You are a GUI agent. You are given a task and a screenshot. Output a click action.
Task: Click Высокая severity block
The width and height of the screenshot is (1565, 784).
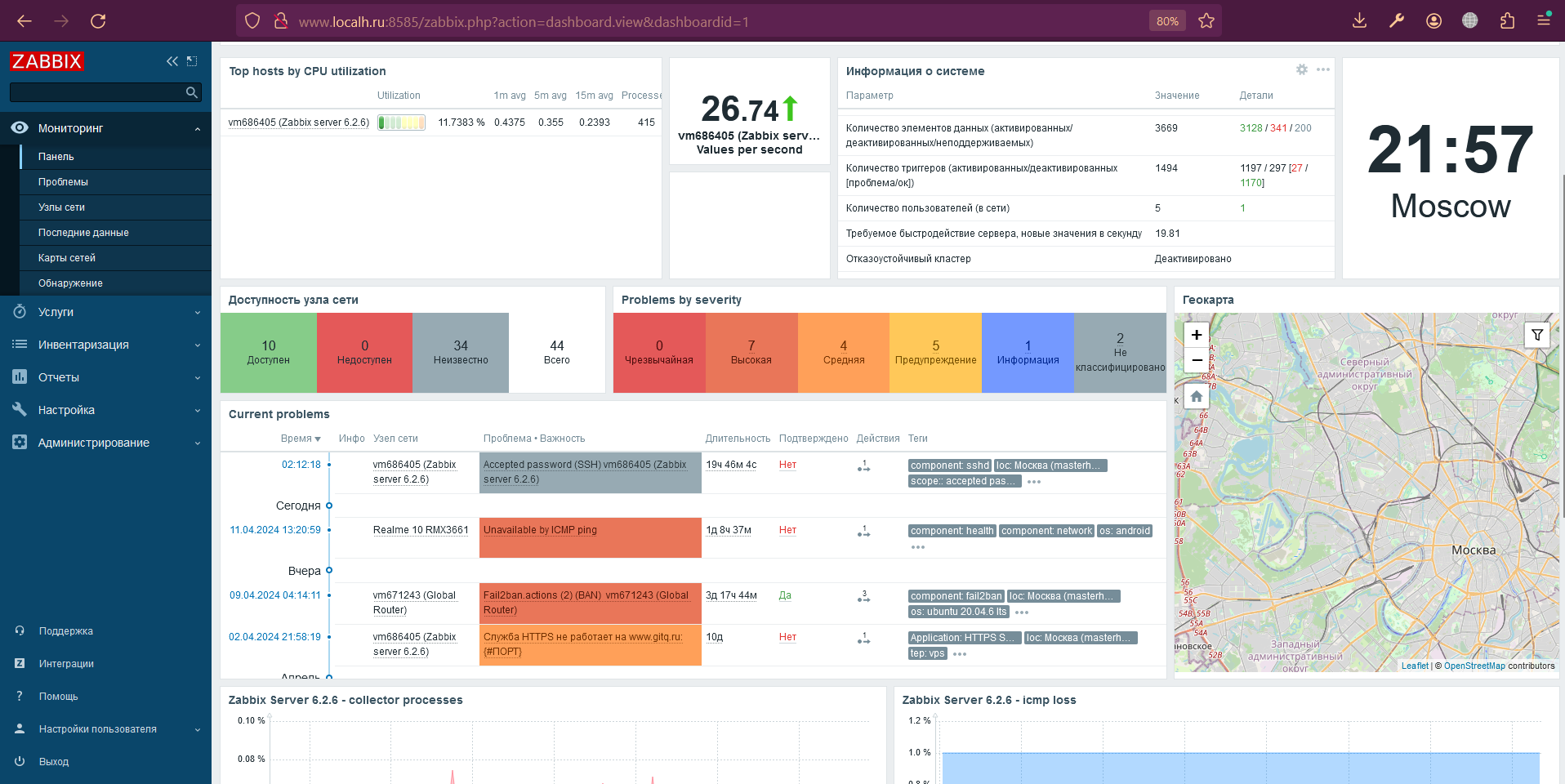click(751, 353)
